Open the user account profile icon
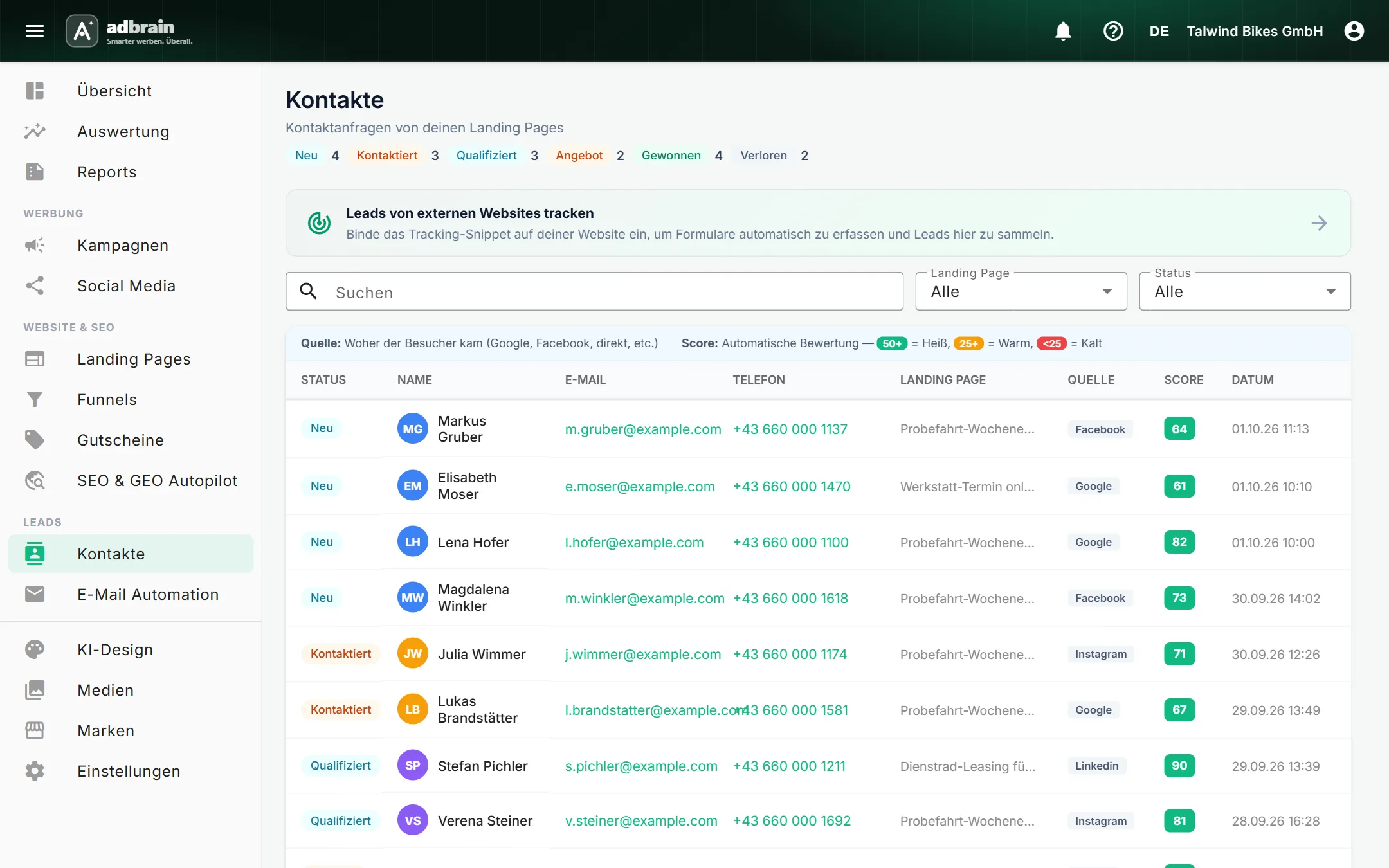Image resolution: width=1389 pixels, height=868 pixels. 1354,31
